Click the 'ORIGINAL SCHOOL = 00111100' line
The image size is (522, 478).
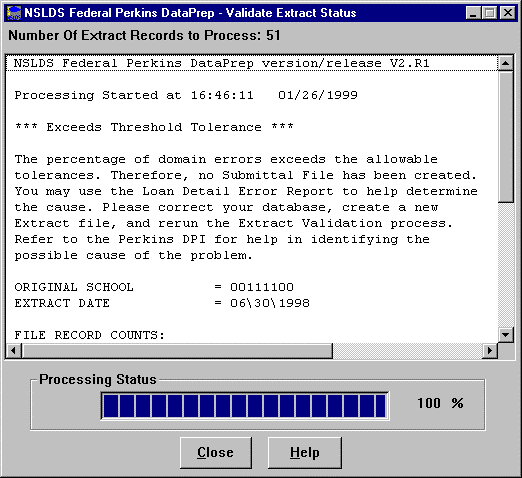coord(154,287)
